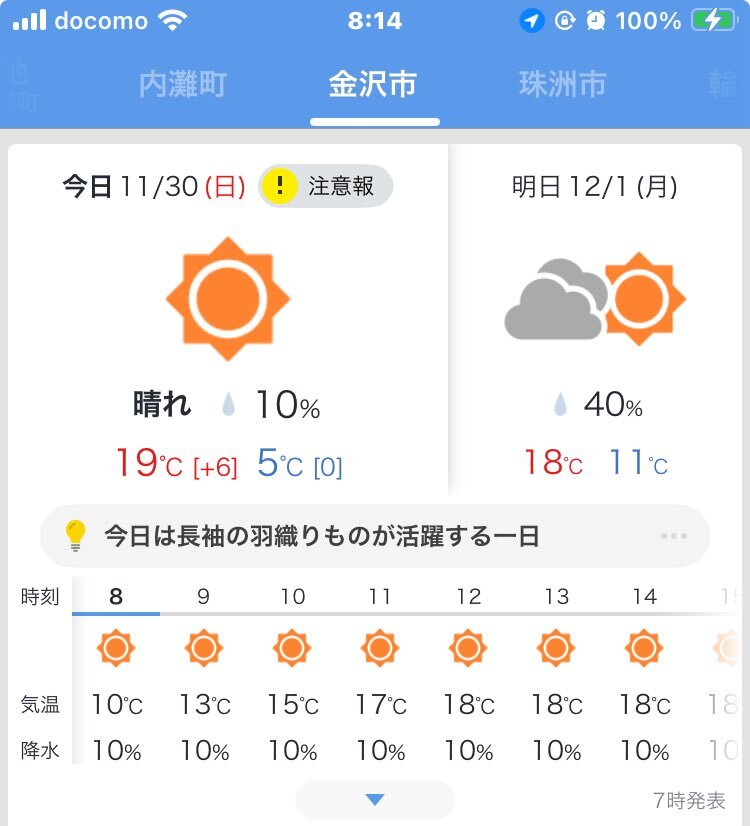The height and width of the screenshot is (826, 750).
Task: Open the three-dot menu on tip banner
Action: click(674, 536)
